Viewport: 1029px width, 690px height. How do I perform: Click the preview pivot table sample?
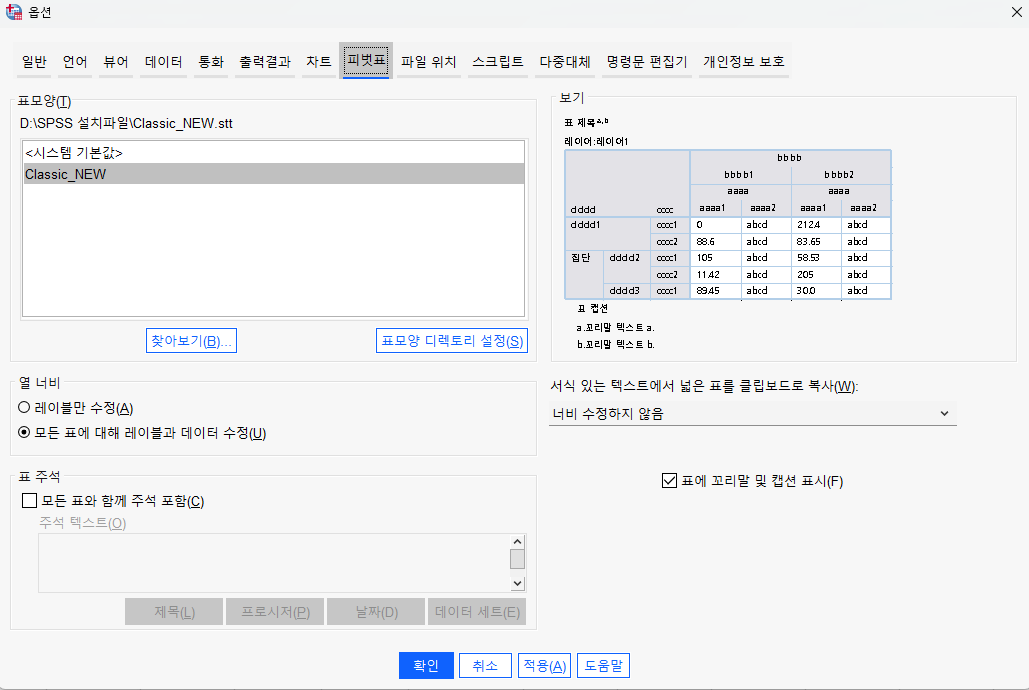[728, 225]
